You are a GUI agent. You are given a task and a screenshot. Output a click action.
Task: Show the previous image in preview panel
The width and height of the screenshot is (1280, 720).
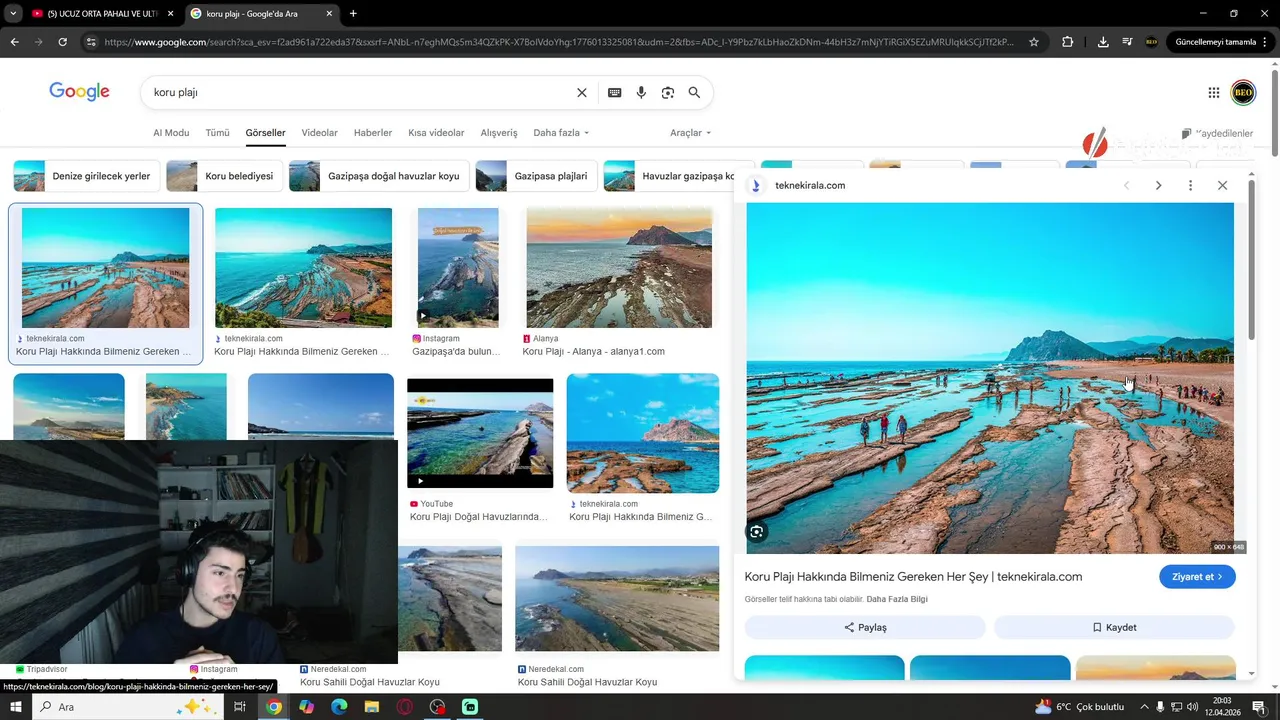click(x=1127, y=185)
